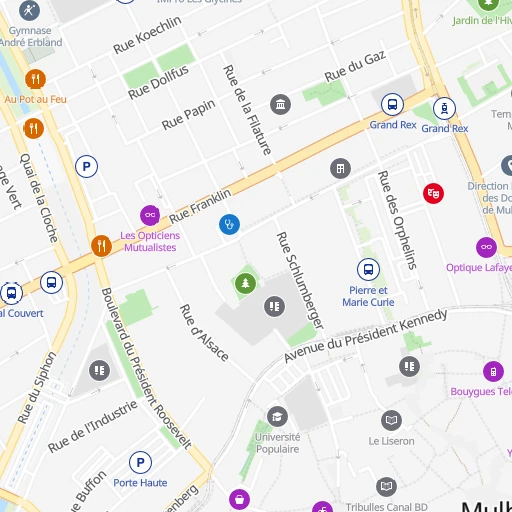Click the blue stethoscope medical marker
This screenshot has height=512, width=512.
(x=229, y=224)
